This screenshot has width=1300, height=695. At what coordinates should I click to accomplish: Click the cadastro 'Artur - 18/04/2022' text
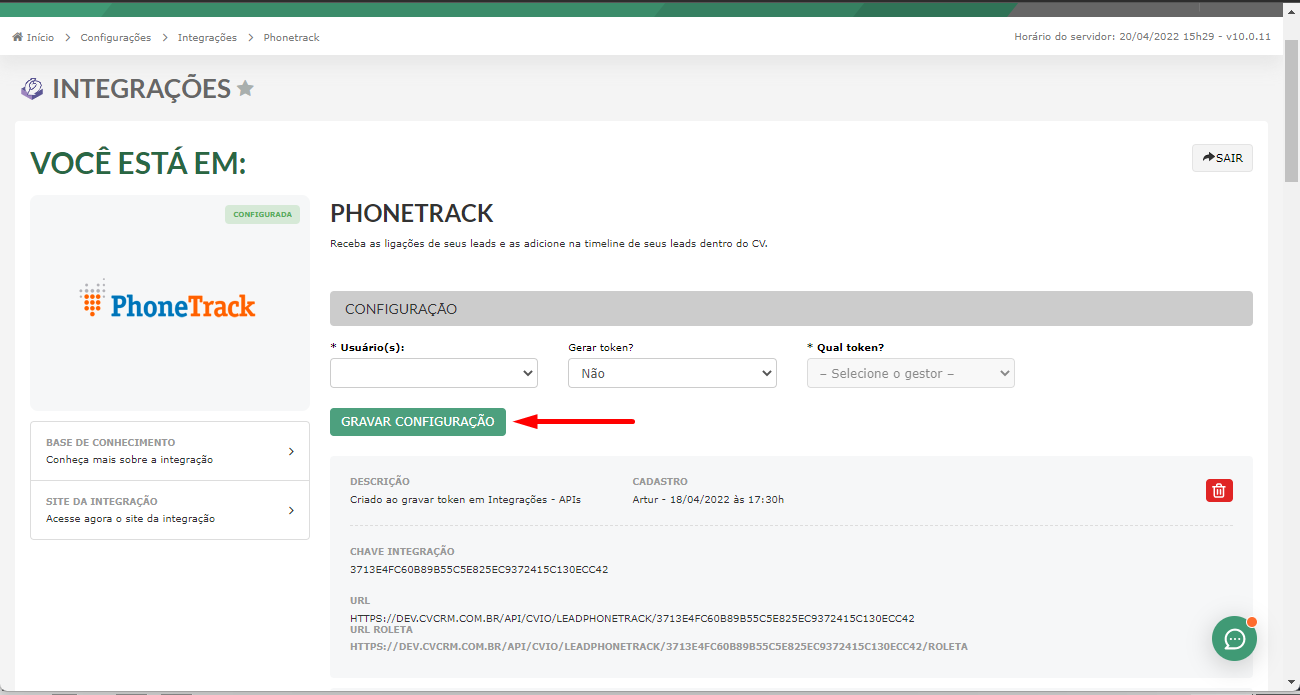(708, 499)
